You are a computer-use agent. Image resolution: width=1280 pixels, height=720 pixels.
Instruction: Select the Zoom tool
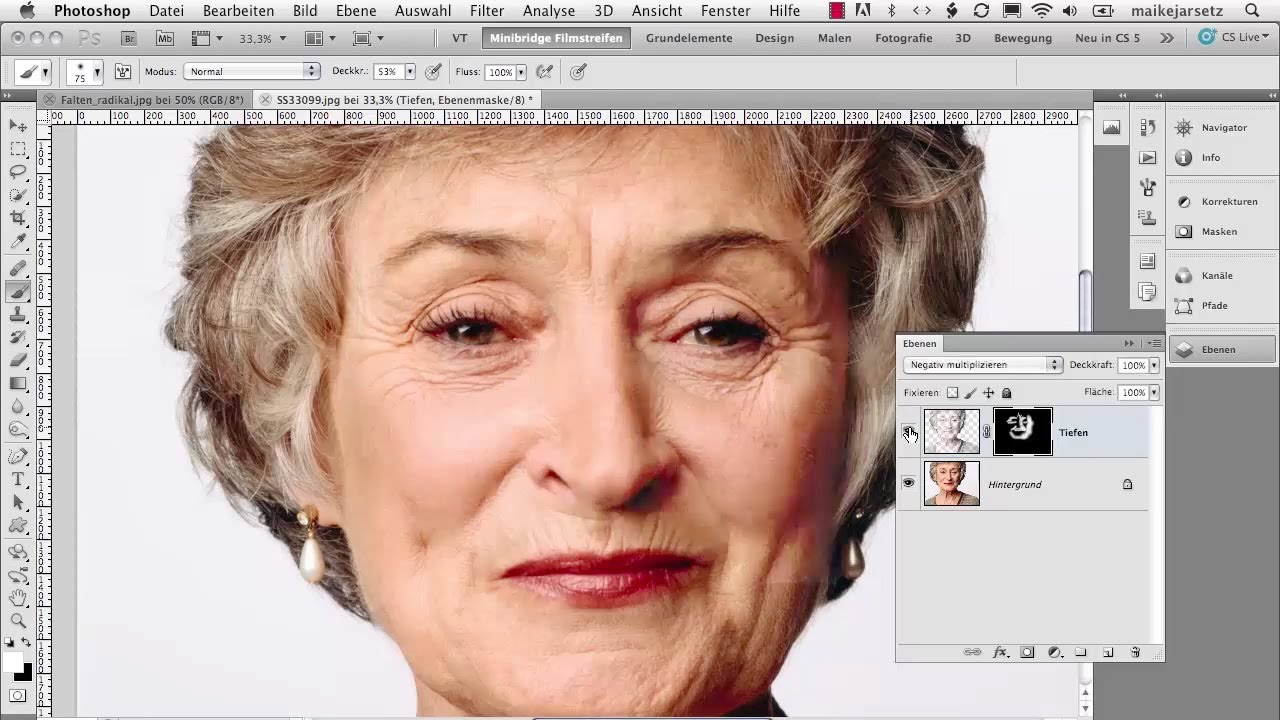pos(18,621)
